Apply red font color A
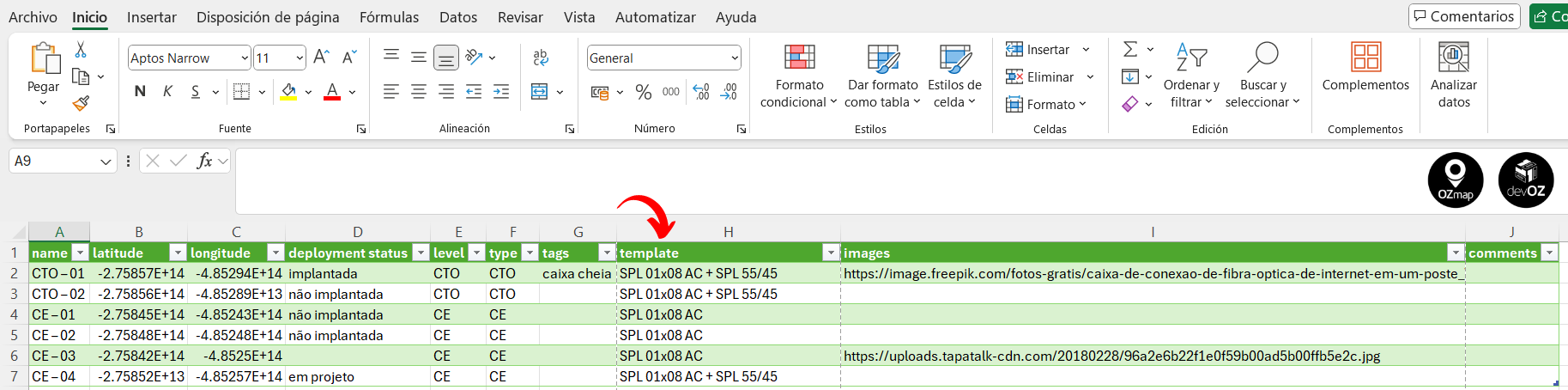Image resolution: width=1568 pixels, height=390 pixels. click(332, 91)
